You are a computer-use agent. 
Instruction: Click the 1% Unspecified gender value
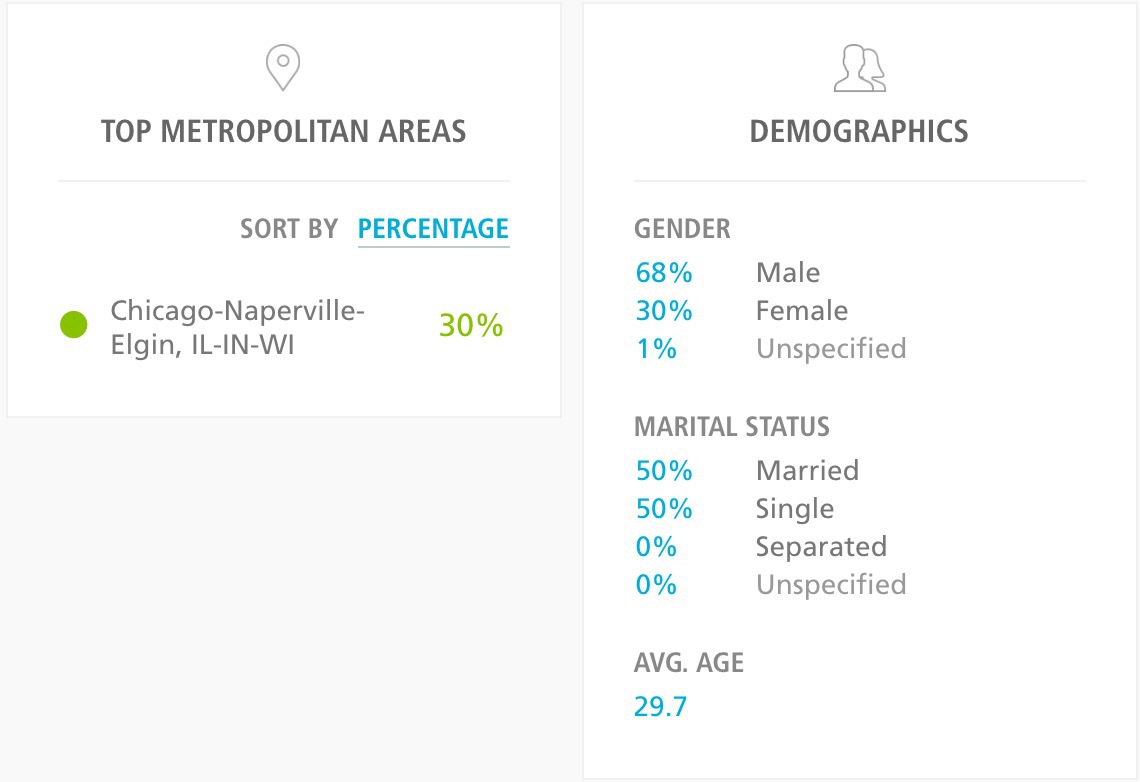pos(656,349)
